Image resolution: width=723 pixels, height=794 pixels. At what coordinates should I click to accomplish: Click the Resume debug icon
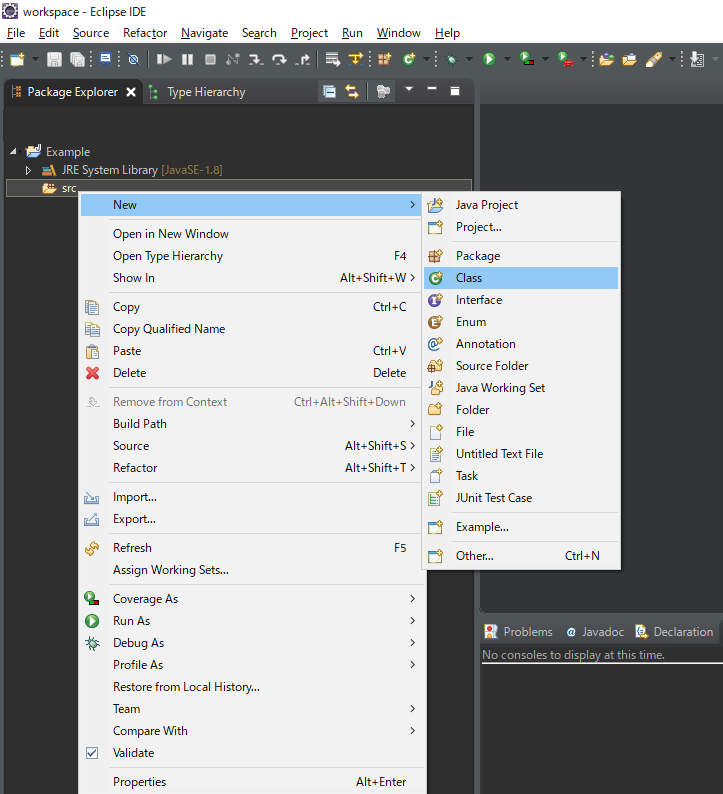point(164,59)
